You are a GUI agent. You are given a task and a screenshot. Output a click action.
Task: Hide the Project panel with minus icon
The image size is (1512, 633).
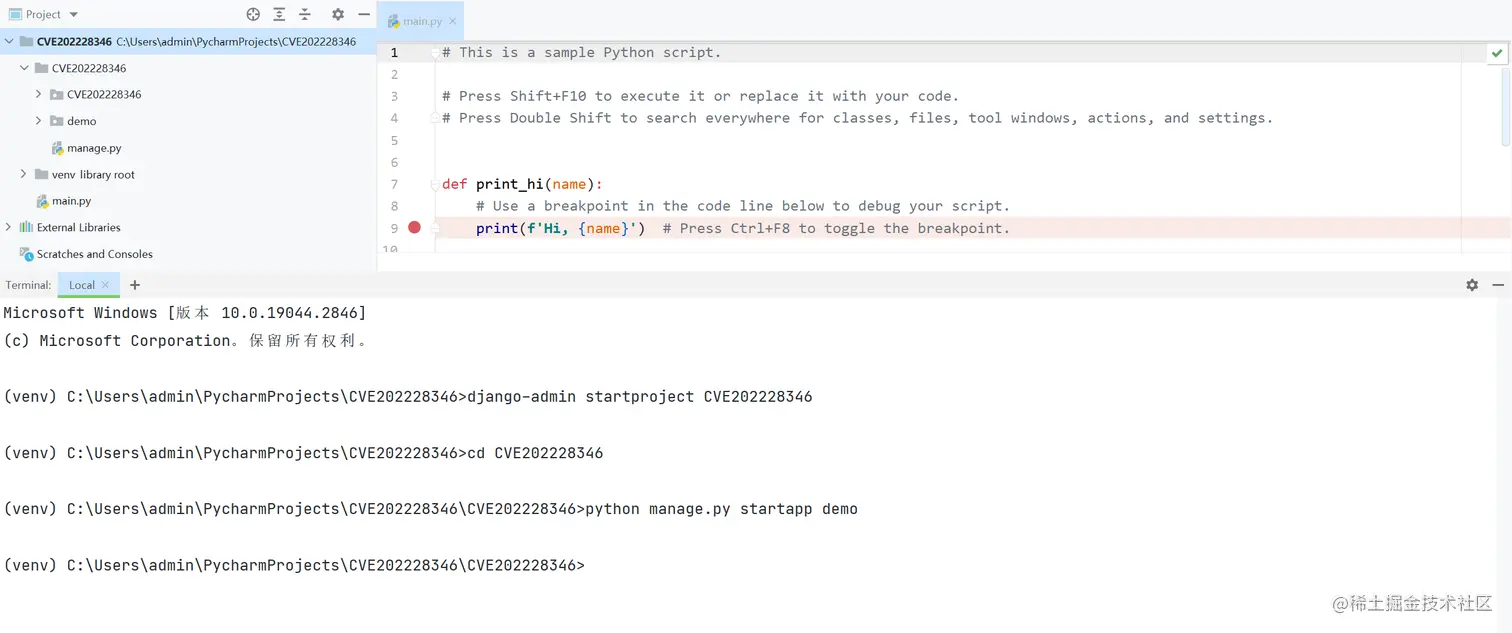click(x=364, y=14)
